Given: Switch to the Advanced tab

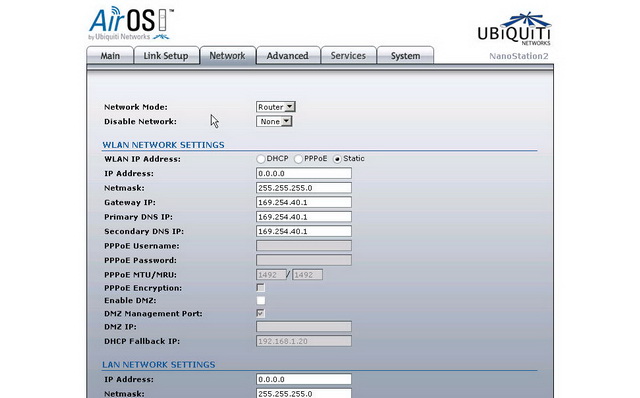Looking at the screenshot, I should pyautogui.click(x=288, y=56).
